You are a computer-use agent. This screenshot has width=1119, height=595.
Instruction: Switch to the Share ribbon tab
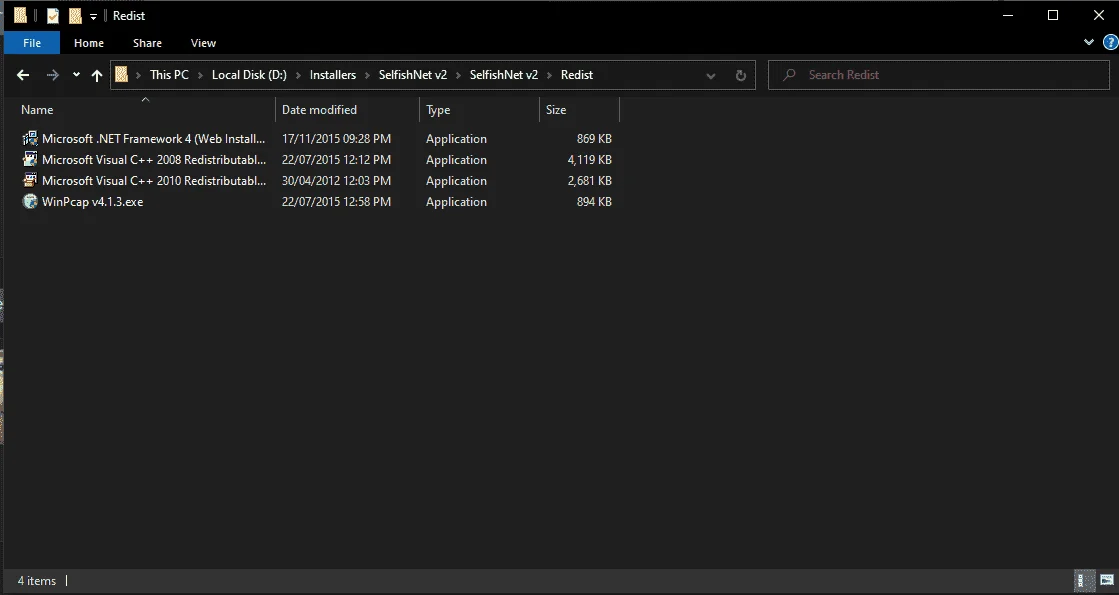[147, 43]
